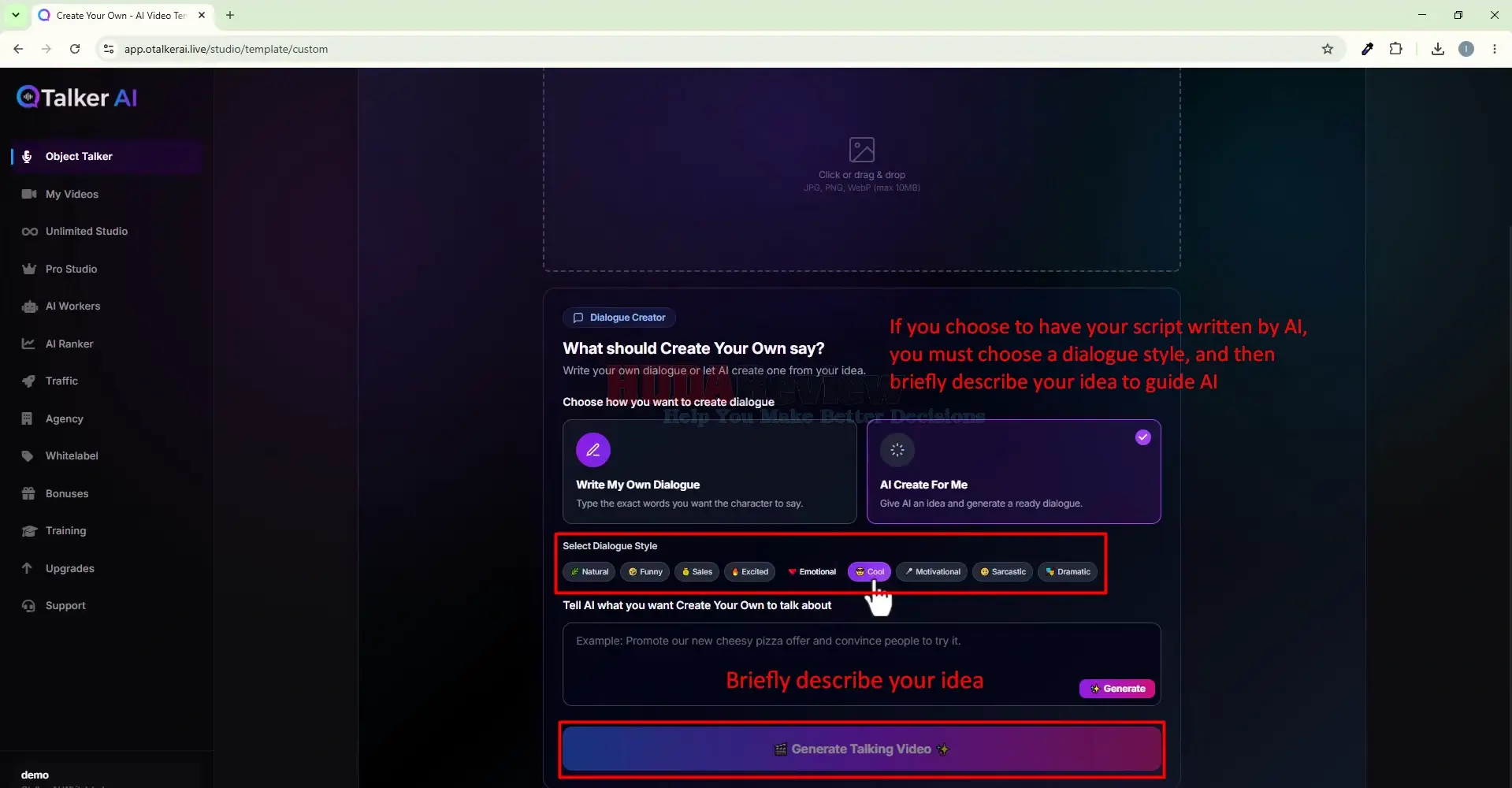Reload the page

pyautogui.click(x=75, y=49)
